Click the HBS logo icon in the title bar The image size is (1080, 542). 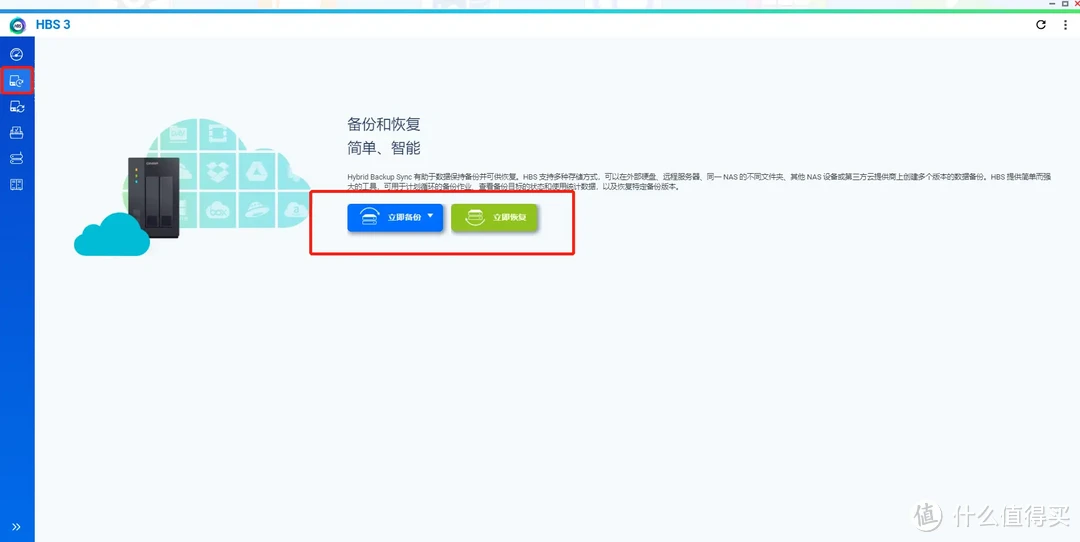(17, 25)
